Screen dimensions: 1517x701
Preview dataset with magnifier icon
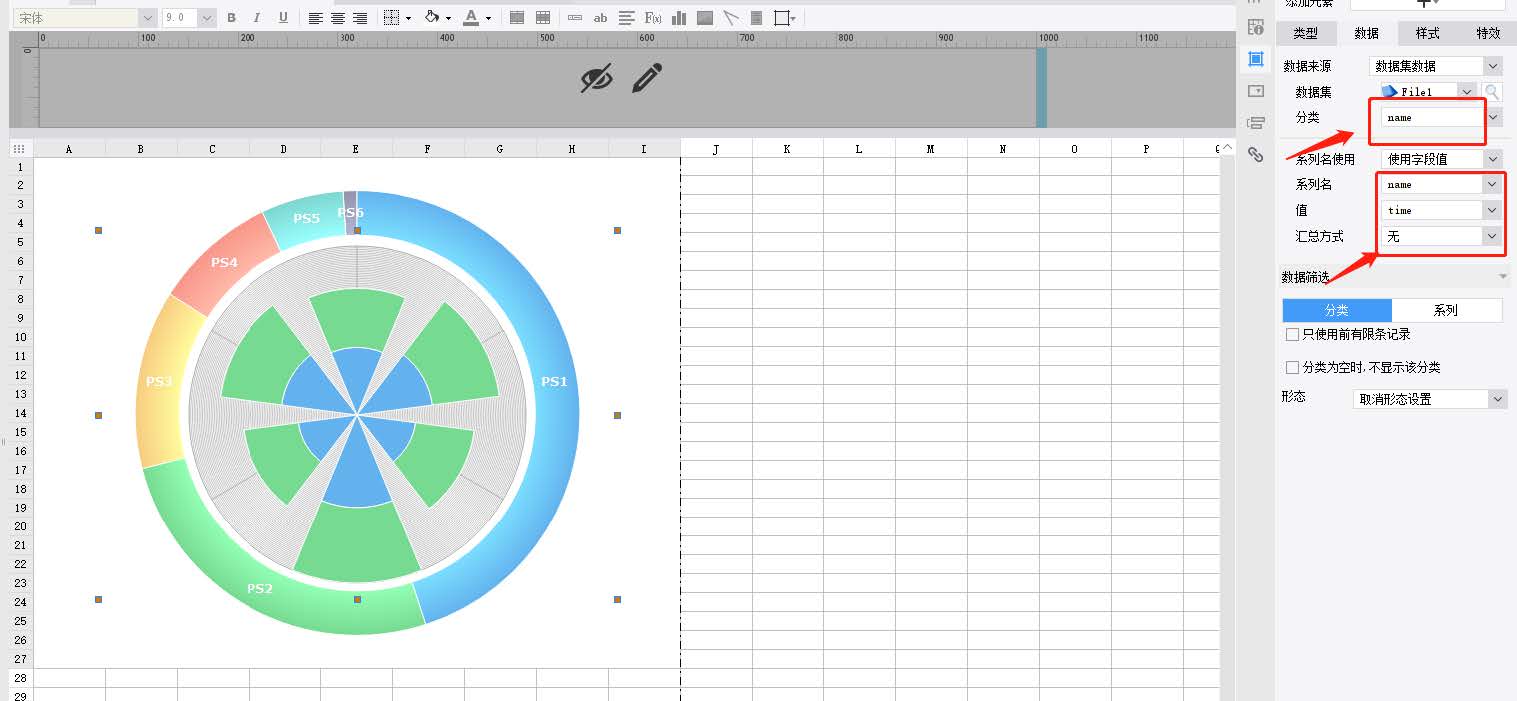tap(1492, 92)
